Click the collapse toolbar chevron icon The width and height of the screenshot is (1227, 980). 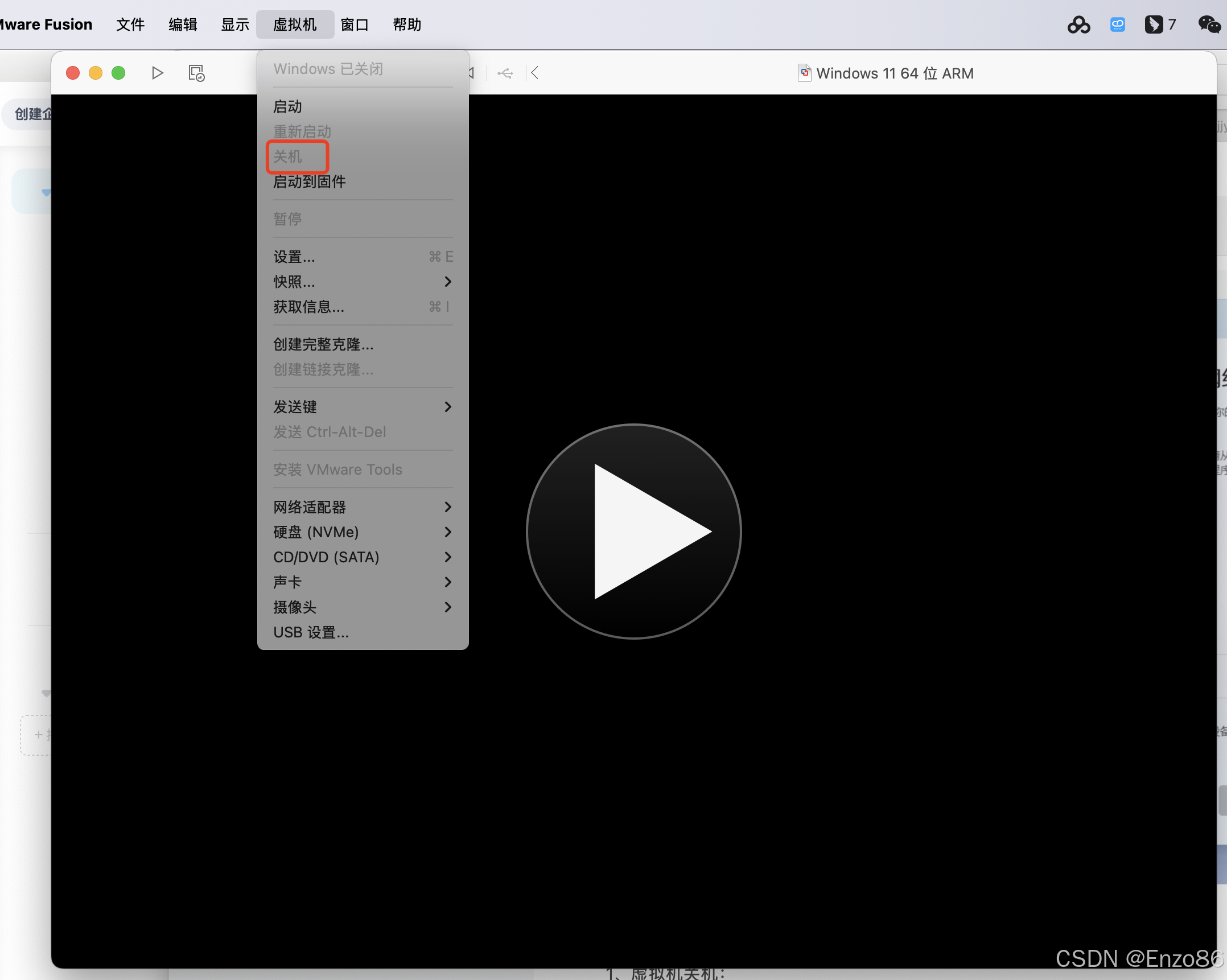pyautogui.click(x=534, y=73)
